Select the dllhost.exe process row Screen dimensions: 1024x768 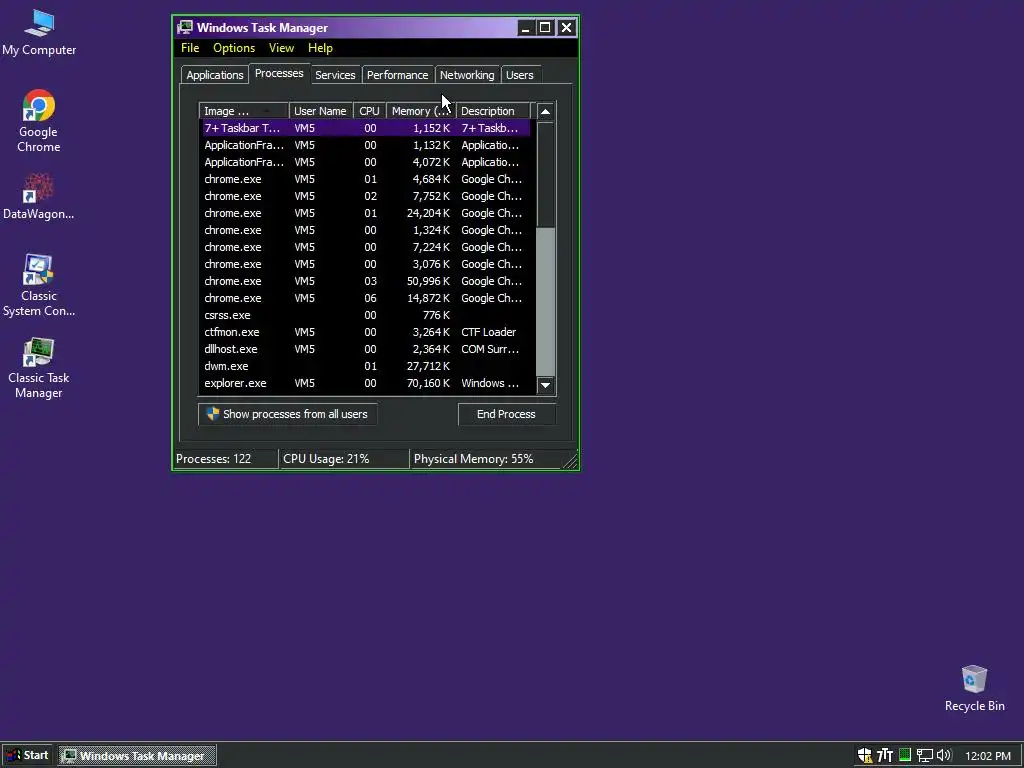point(366,349)
